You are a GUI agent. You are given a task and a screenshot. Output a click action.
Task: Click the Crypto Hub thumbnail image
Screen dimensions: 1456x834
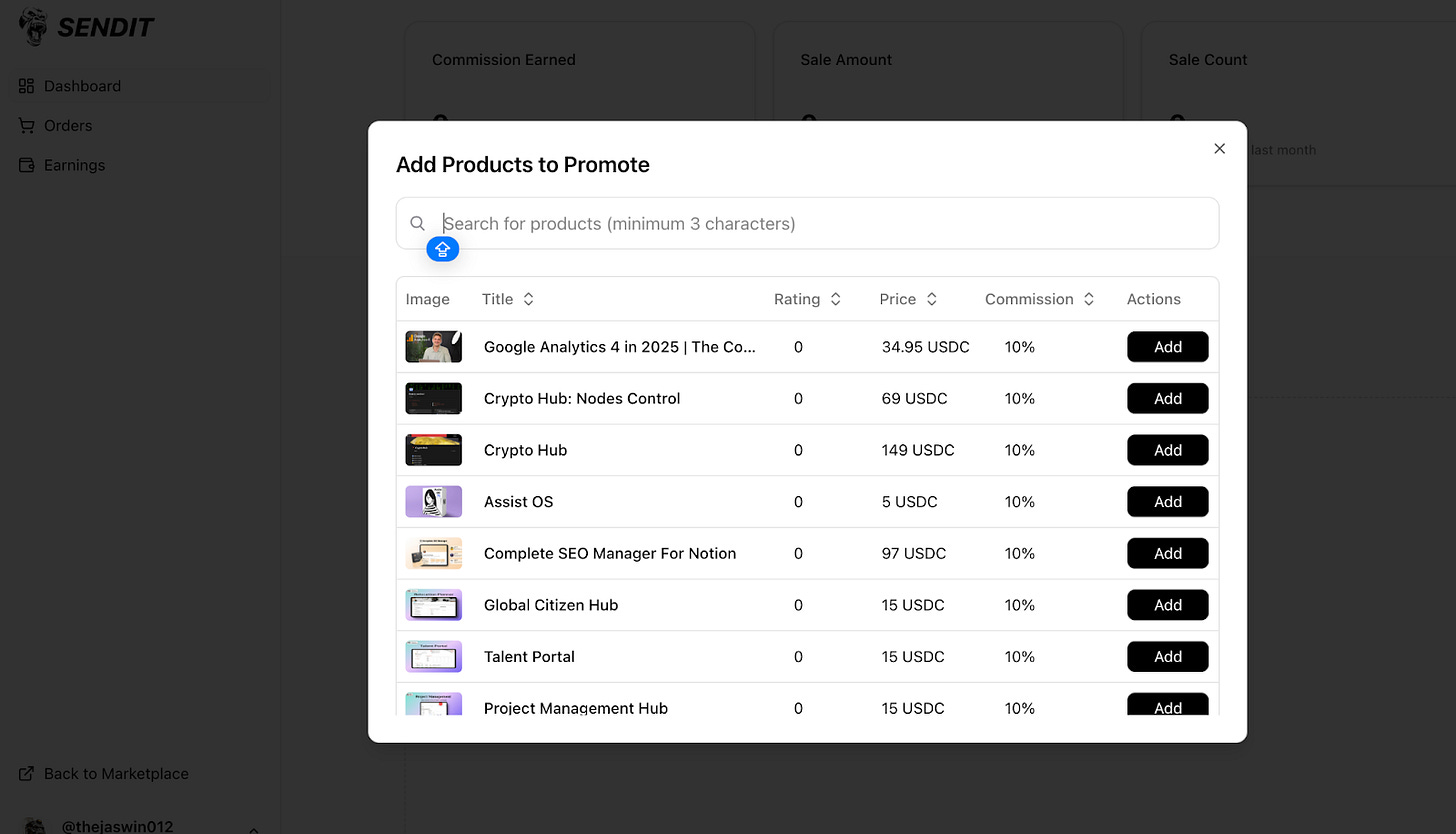point(433,450)
